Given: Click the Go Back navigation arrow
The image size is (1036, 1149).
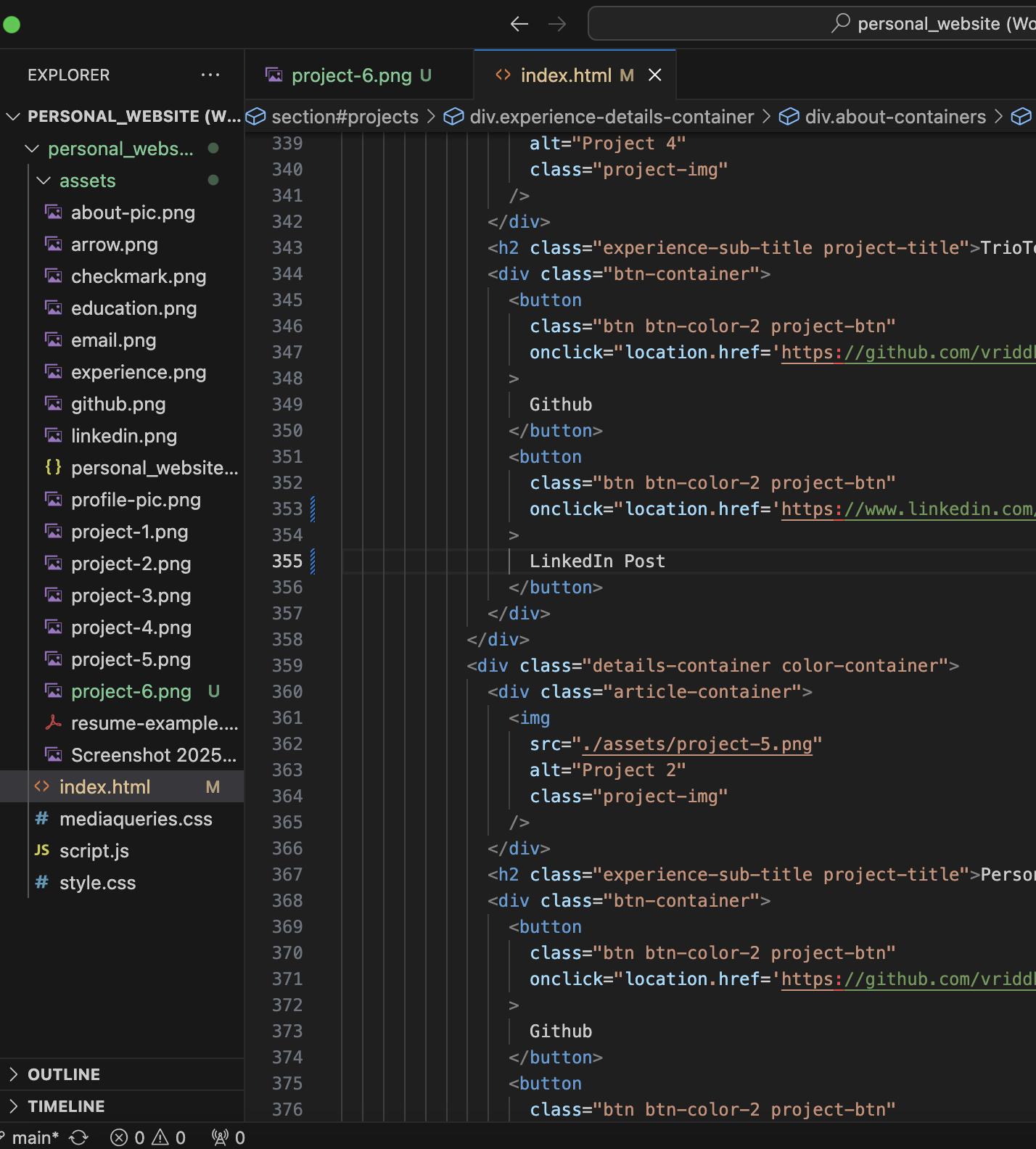Looking at the screenshot, I should [519, 25].
